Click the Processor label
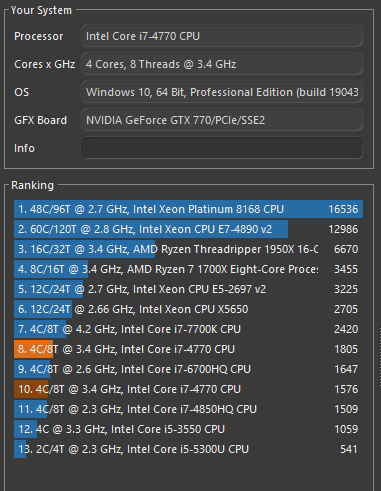This screenshot has width=381, height=491. coord(38,36)
